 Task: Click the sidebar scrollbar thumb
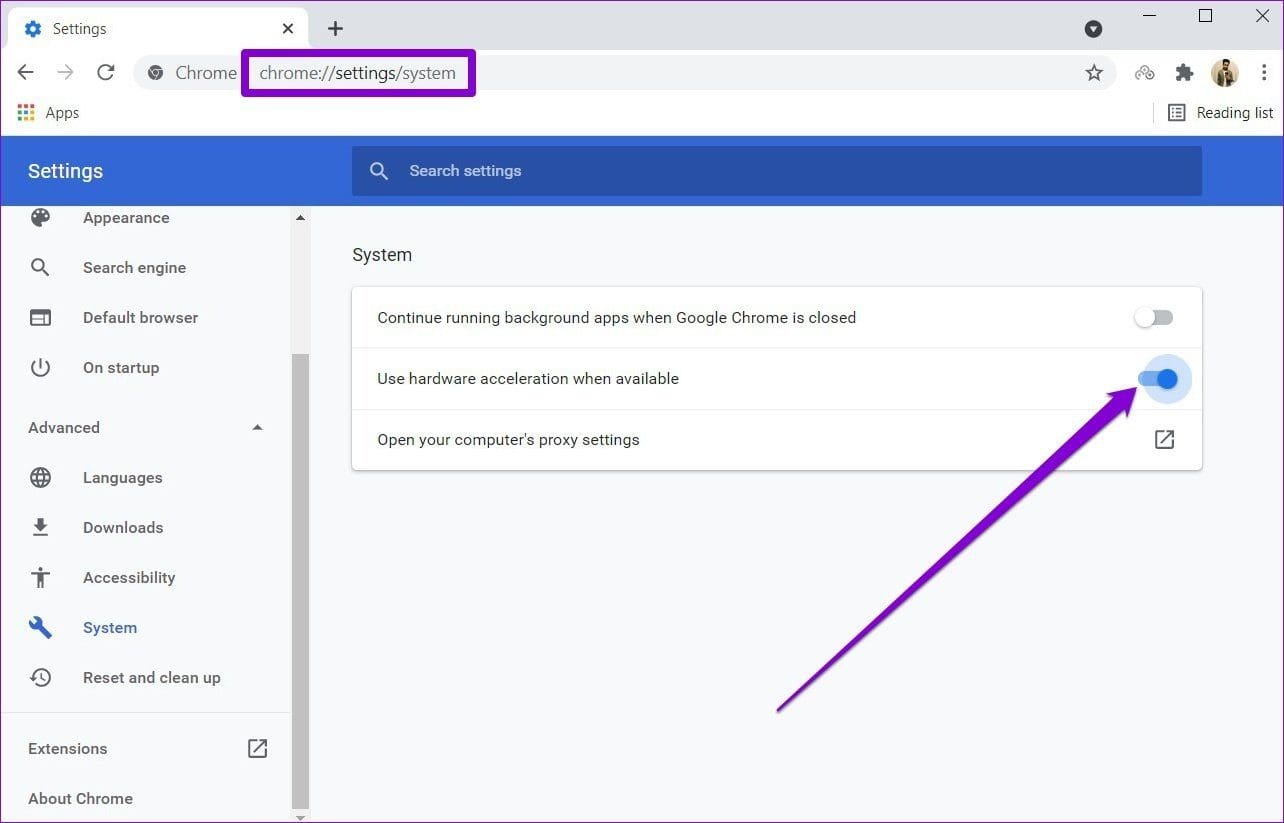[300, 580]
